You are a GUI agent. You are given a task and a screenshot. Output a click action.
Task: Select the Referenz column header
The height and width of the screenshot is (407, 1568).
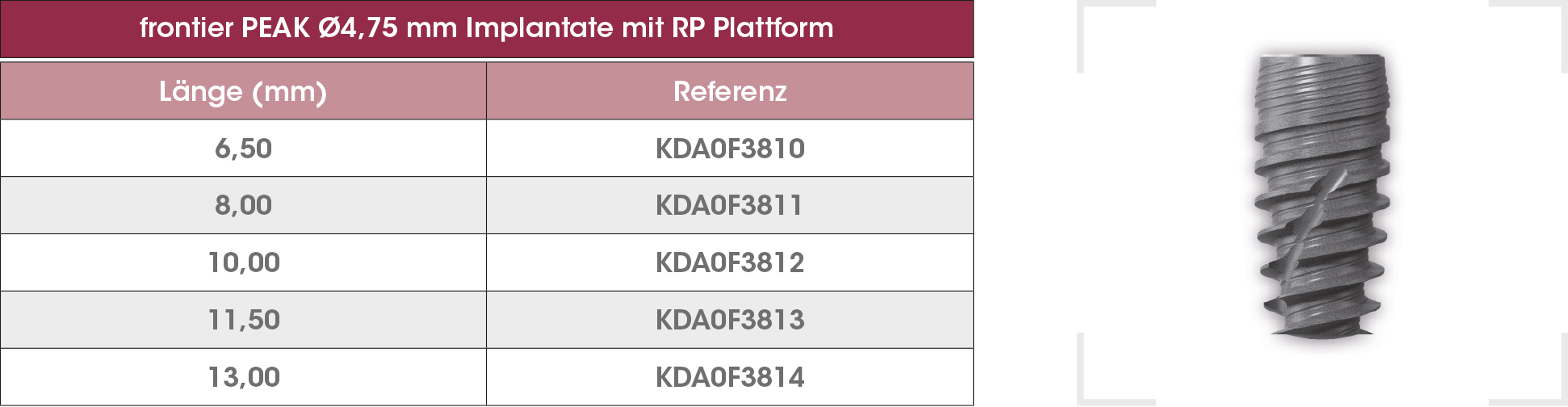click(x=730, y=91)
